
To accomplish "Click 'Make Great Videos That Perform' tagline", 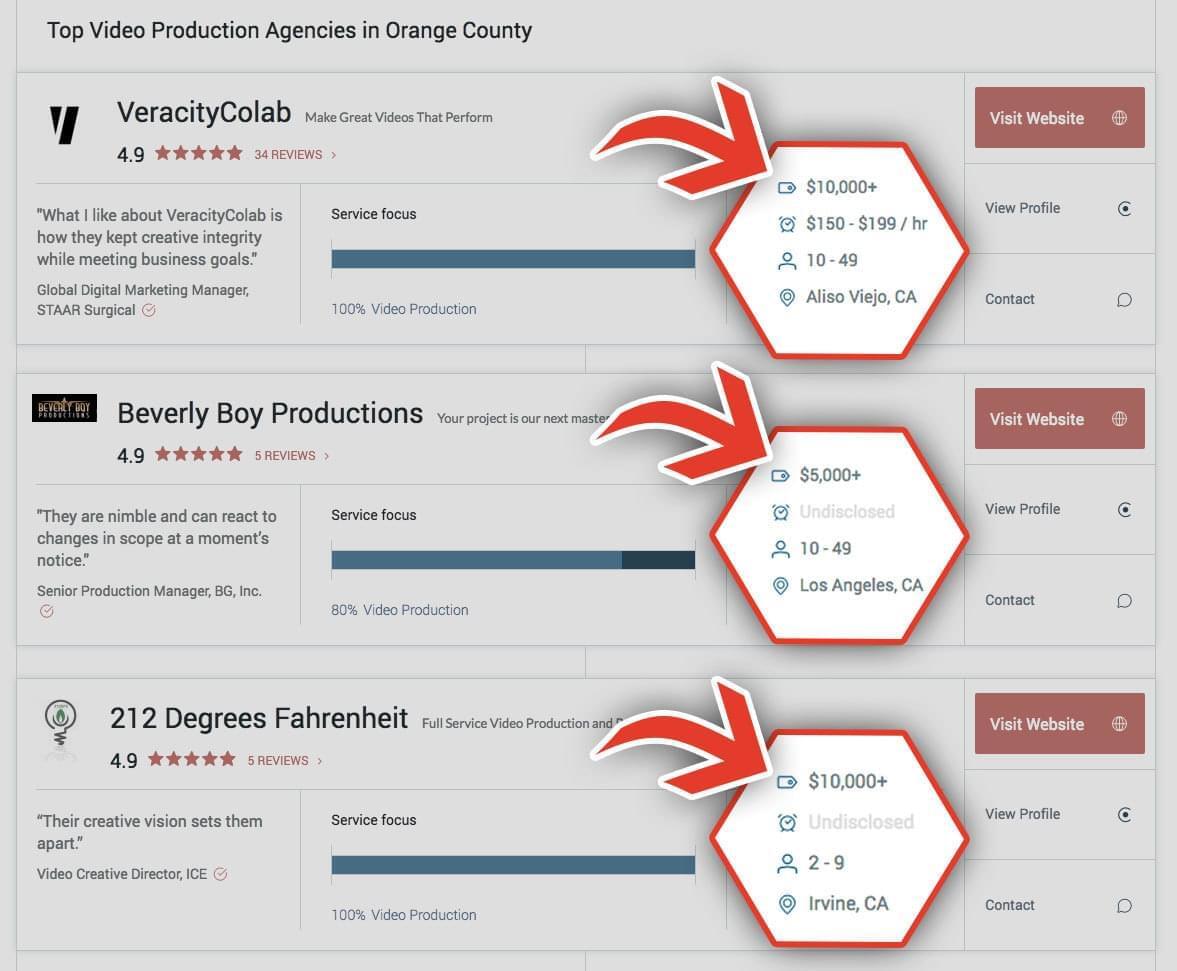I will [x=399, y=118].
